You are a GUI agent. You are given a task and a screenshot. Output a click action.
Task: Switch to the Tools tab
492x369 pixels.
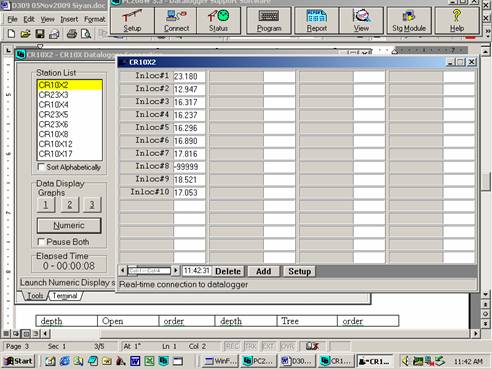[x=35, y=296]
